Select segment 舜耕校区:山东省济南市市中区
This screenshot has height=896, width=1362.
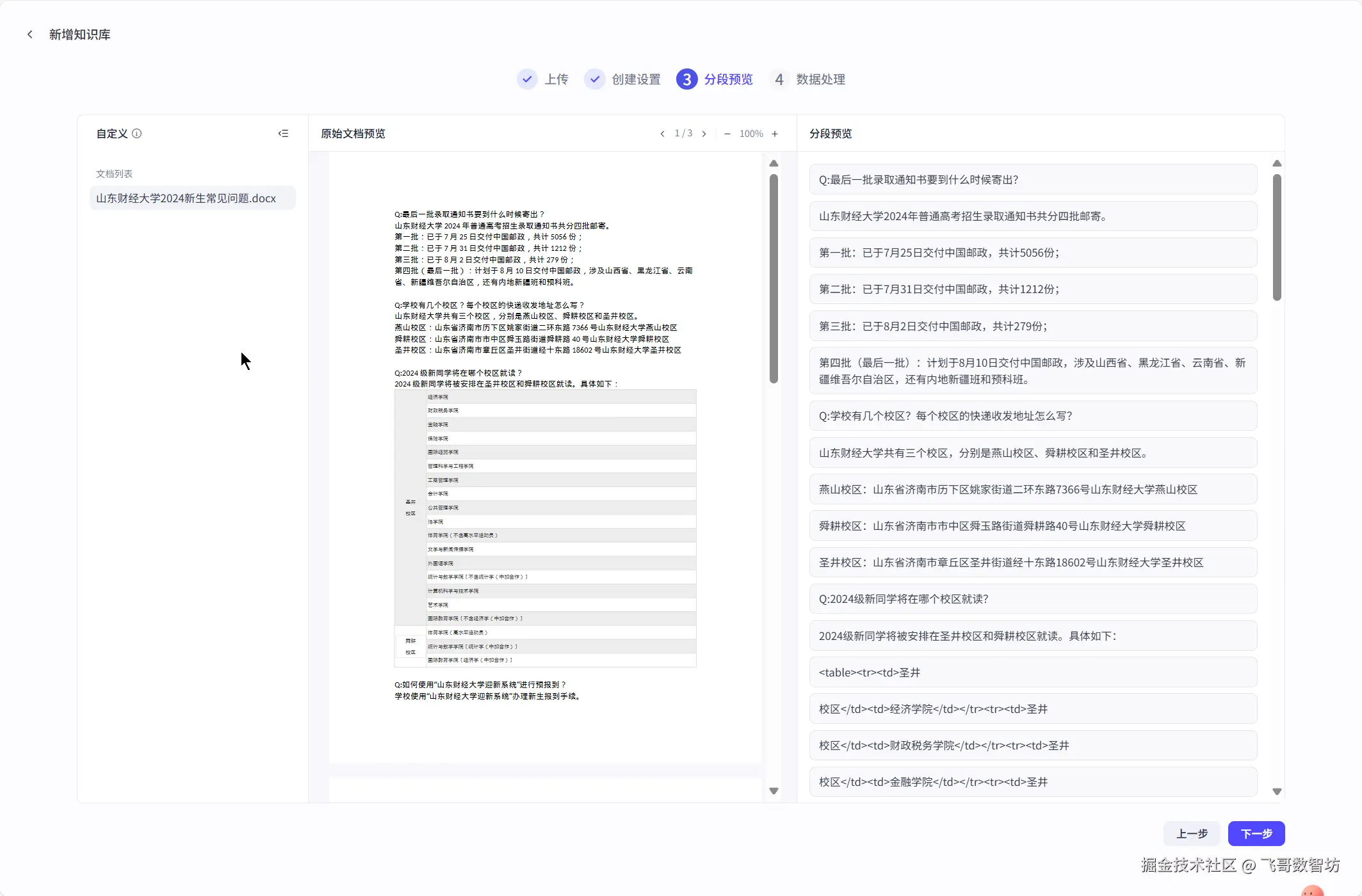[x=1033, y=526]
